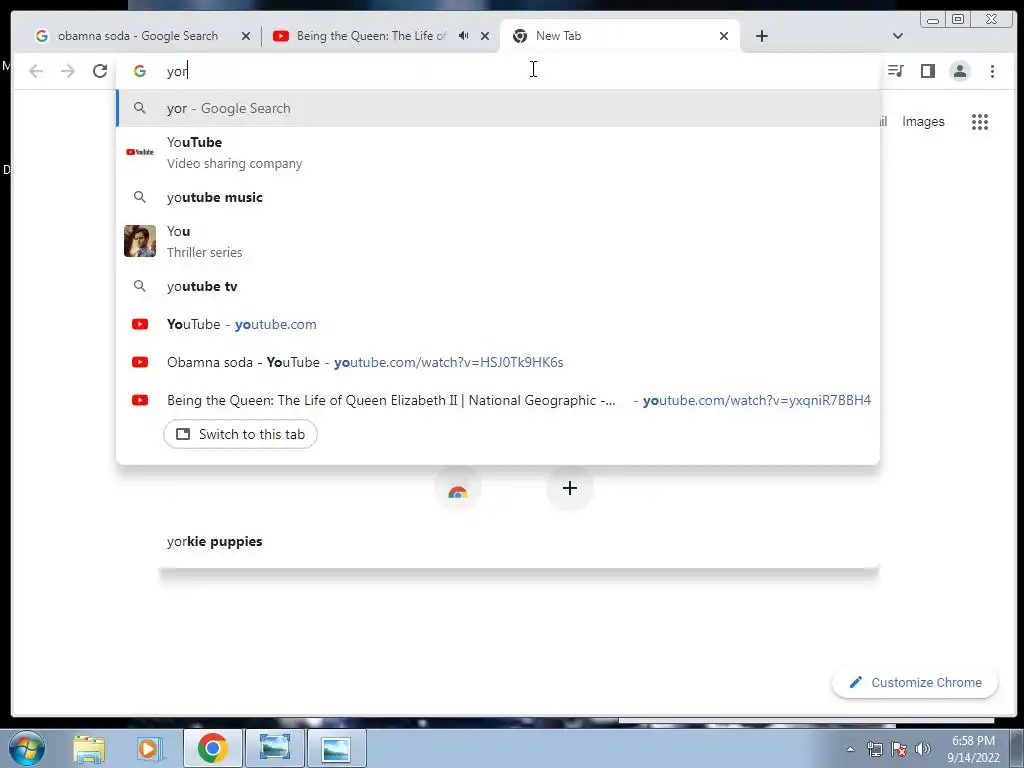
Task: Click the You series thumbnail image
Action: 140,241
